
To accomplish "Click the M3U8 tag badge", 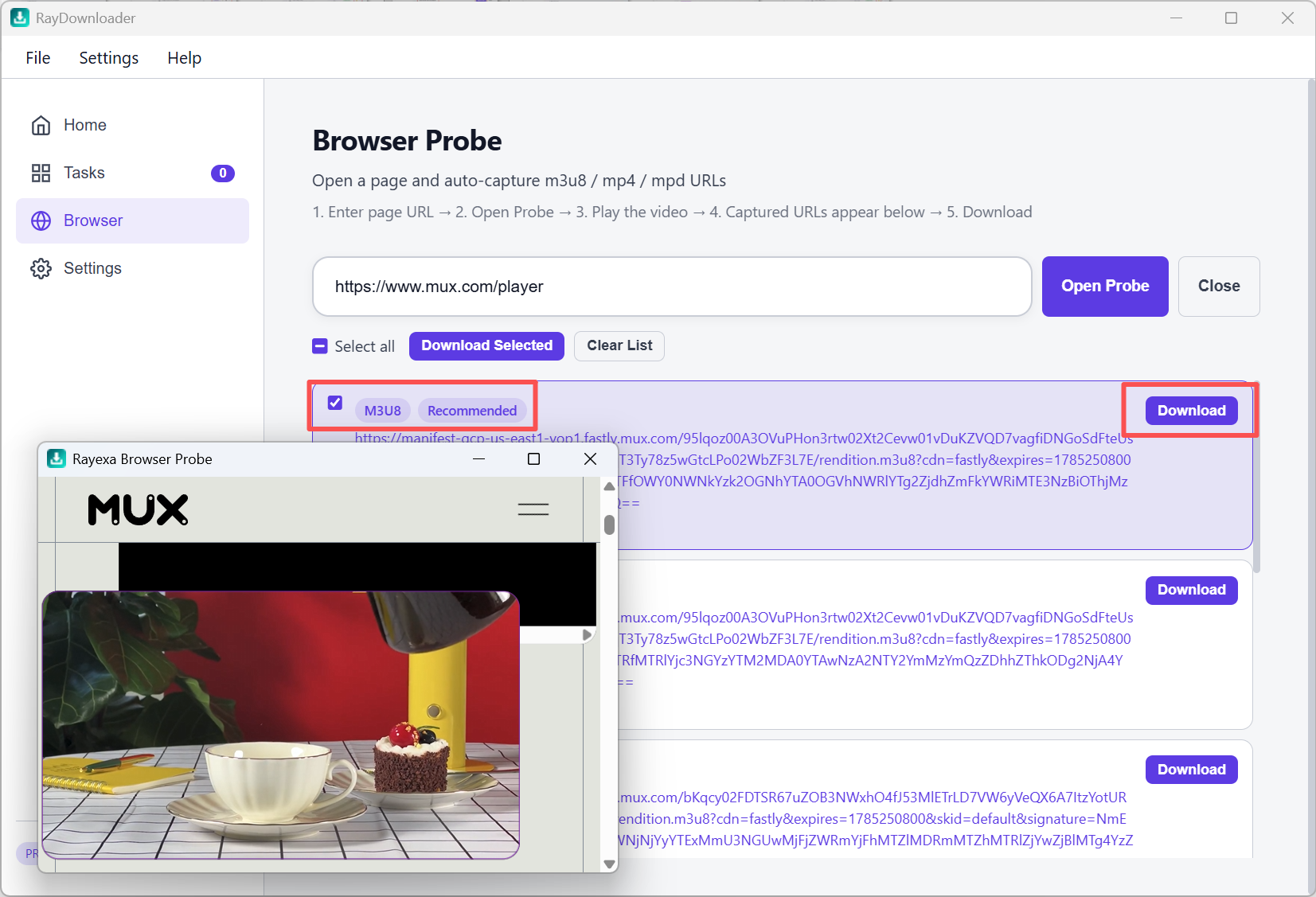I will 383,411.
